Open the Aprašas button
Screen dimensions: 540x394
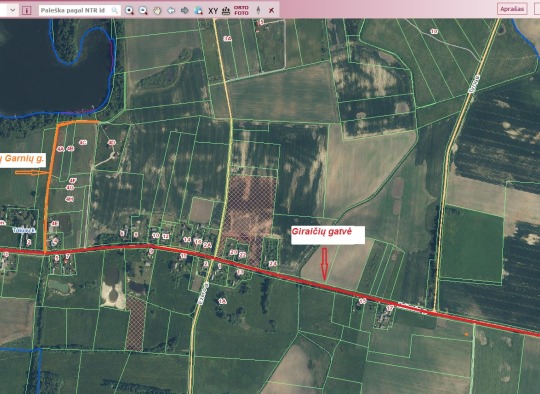pos(512,9)
